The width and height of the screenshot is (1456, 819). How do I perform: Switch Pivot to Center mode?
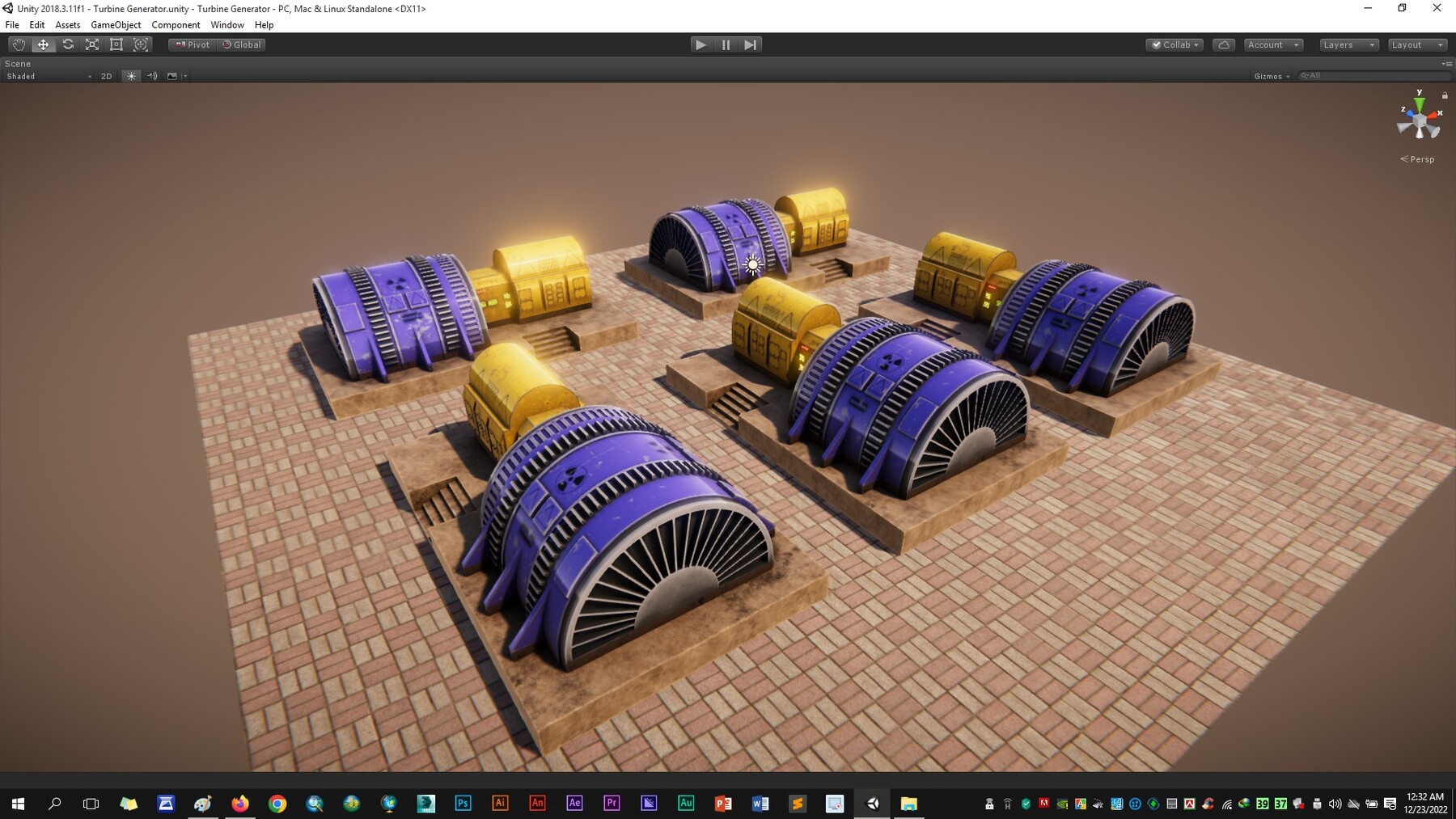point(192,44)
